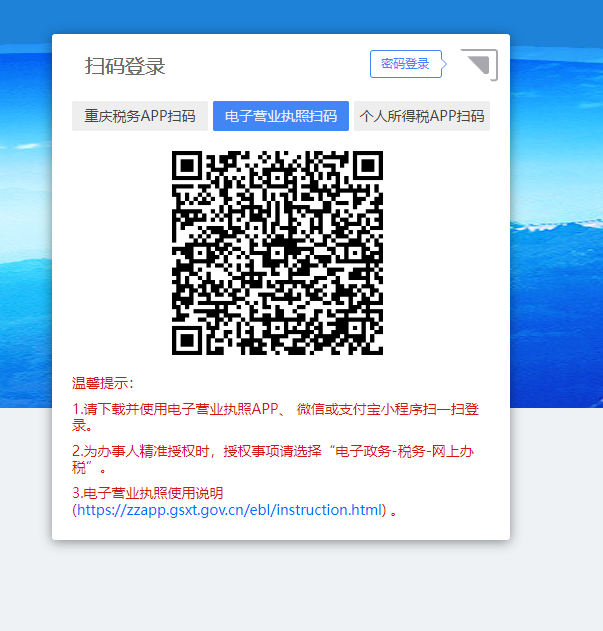Screen dimensions: 603x631
Task: Select the 重庆税务APP扫码 tab
Action: coord(140,116)
